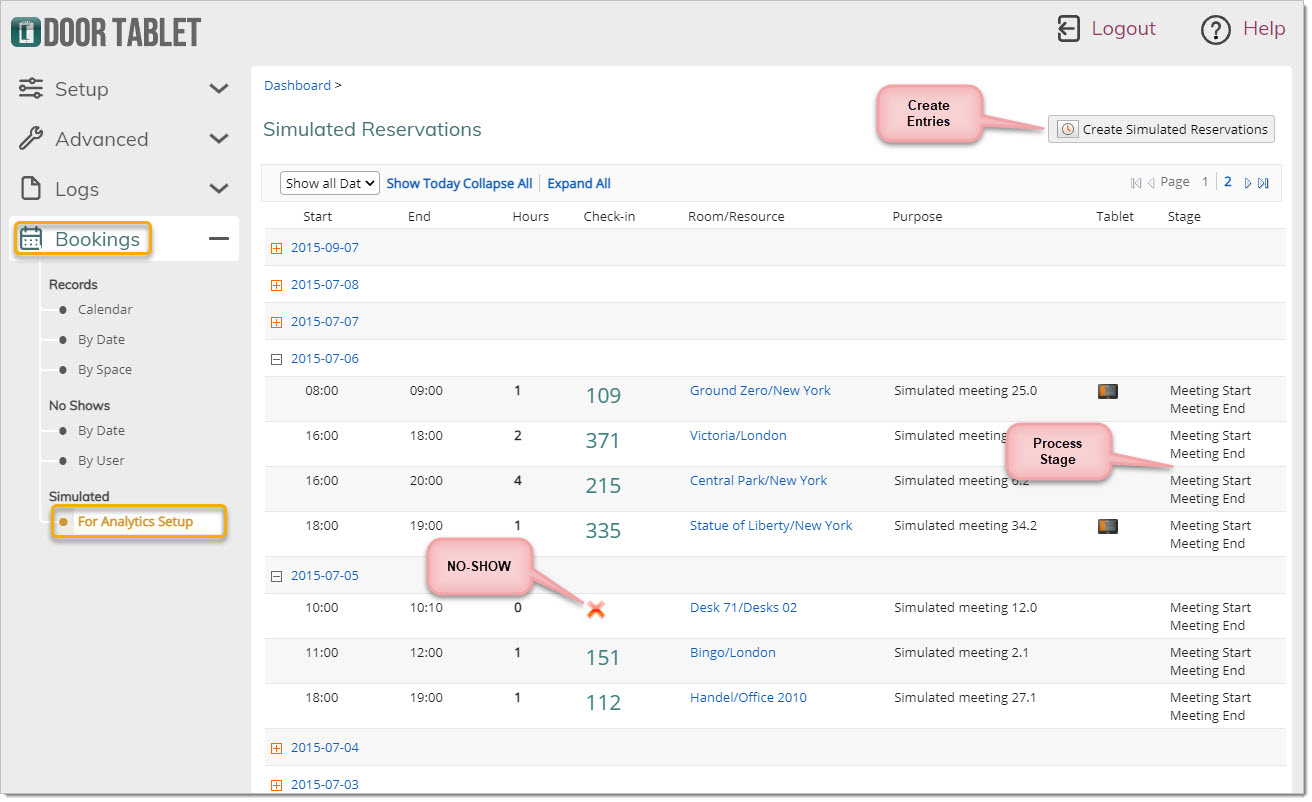Image resolution: width=1312 pixels, height=802 pixels.
Task: Expand the 2015-09-07 date group
Action: [277, 248]
